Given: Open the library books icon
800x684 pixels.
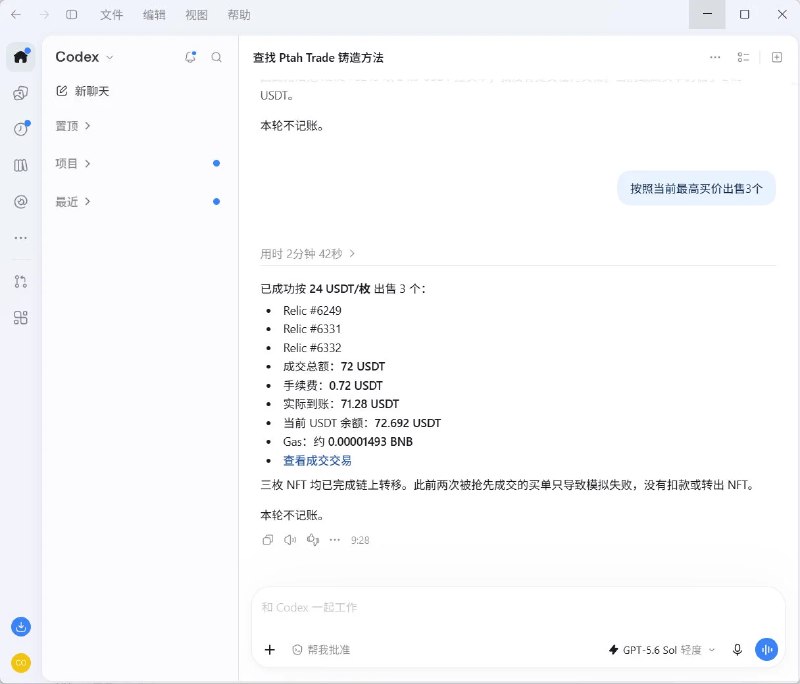Looking at the screenshot, I should click(21, 165).
